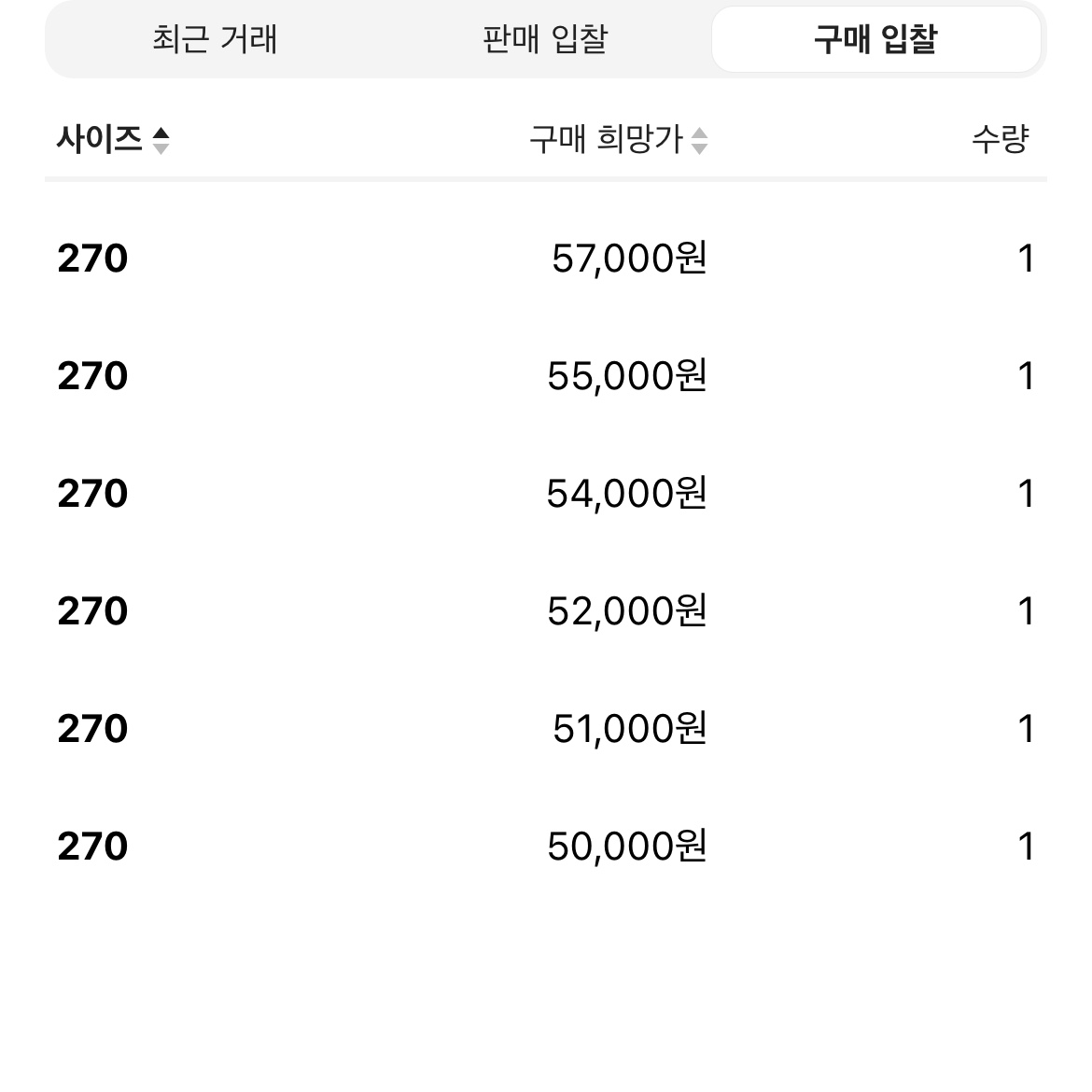The height and width of the screenshot is (1092, 1092).
Task: Click quantity 1 in the 51,000원 row
Action: [x=1026, y=729]
